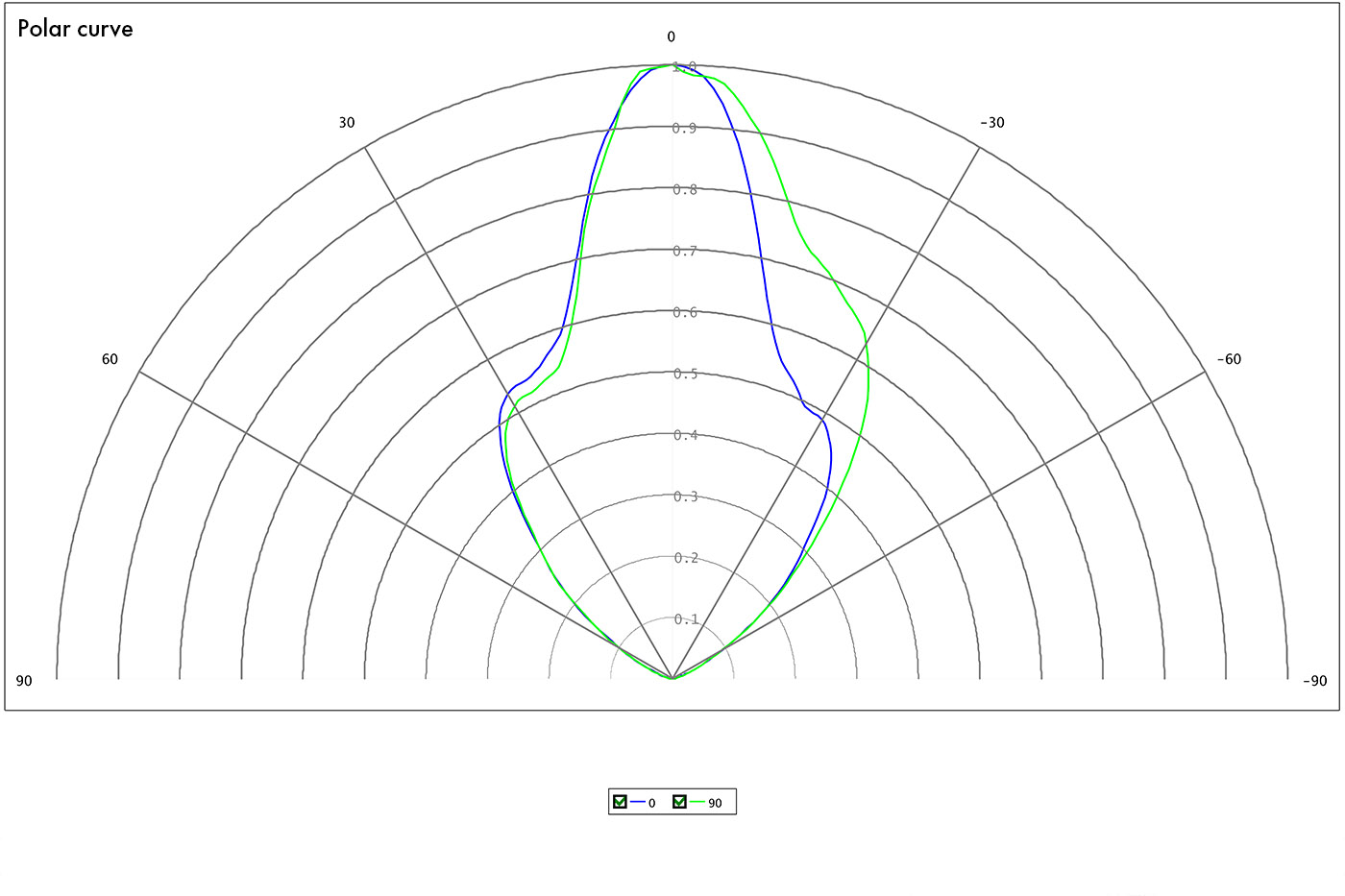Click the 60 angle axis label
This screenshot has width=1345, height=896.
110,359
